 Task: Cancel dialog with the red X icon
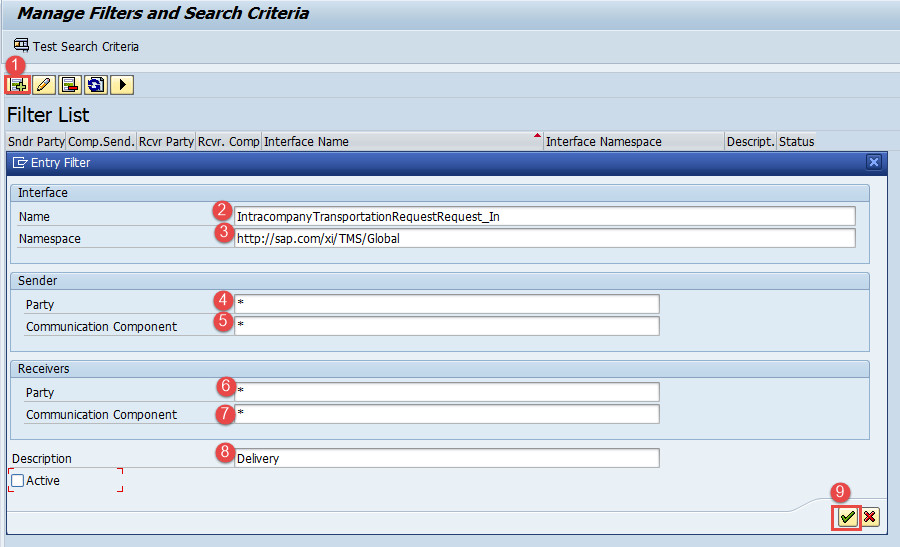click(870, 517)
